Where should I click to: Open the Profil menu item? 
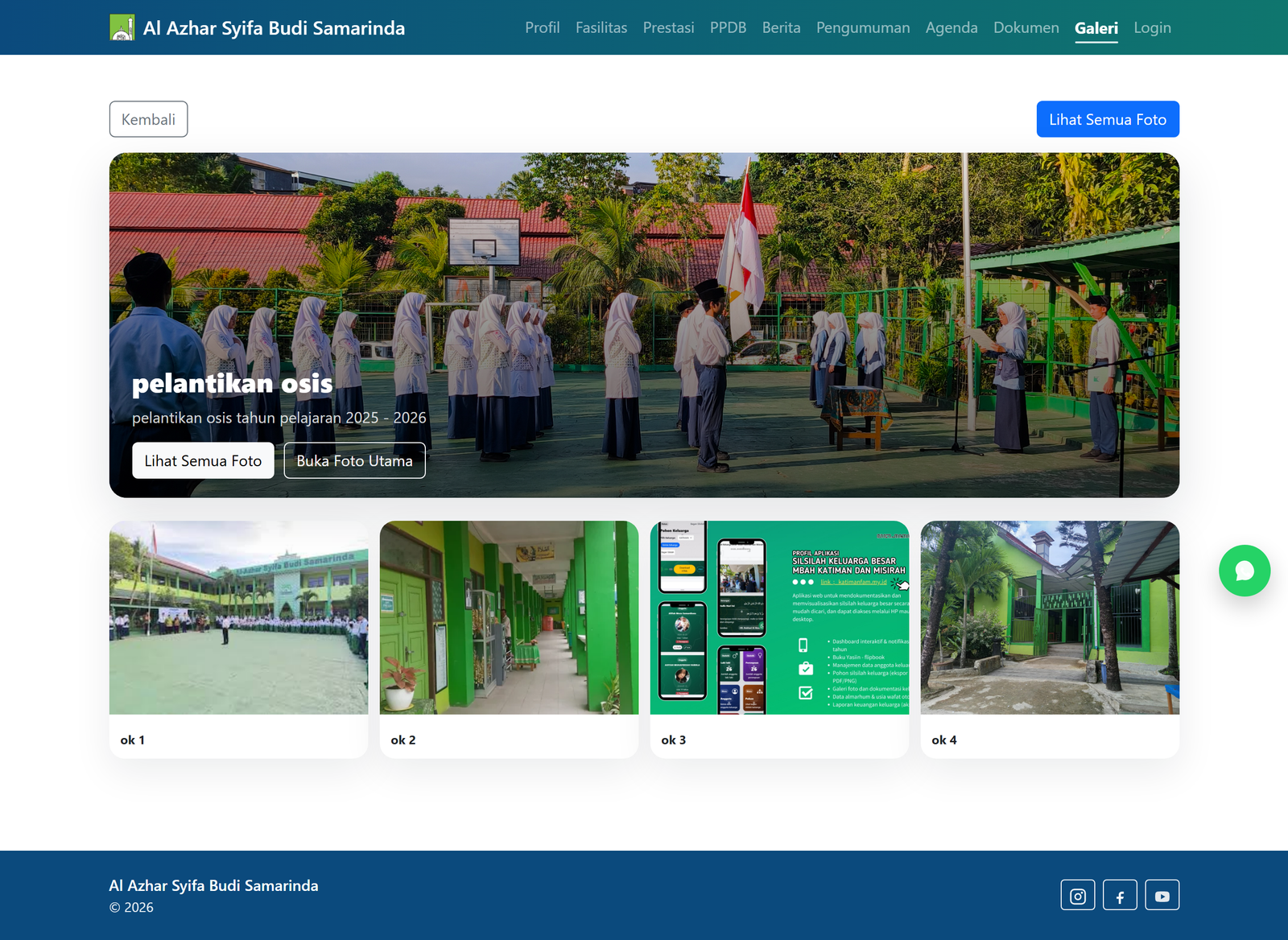(x=542, y=27)
